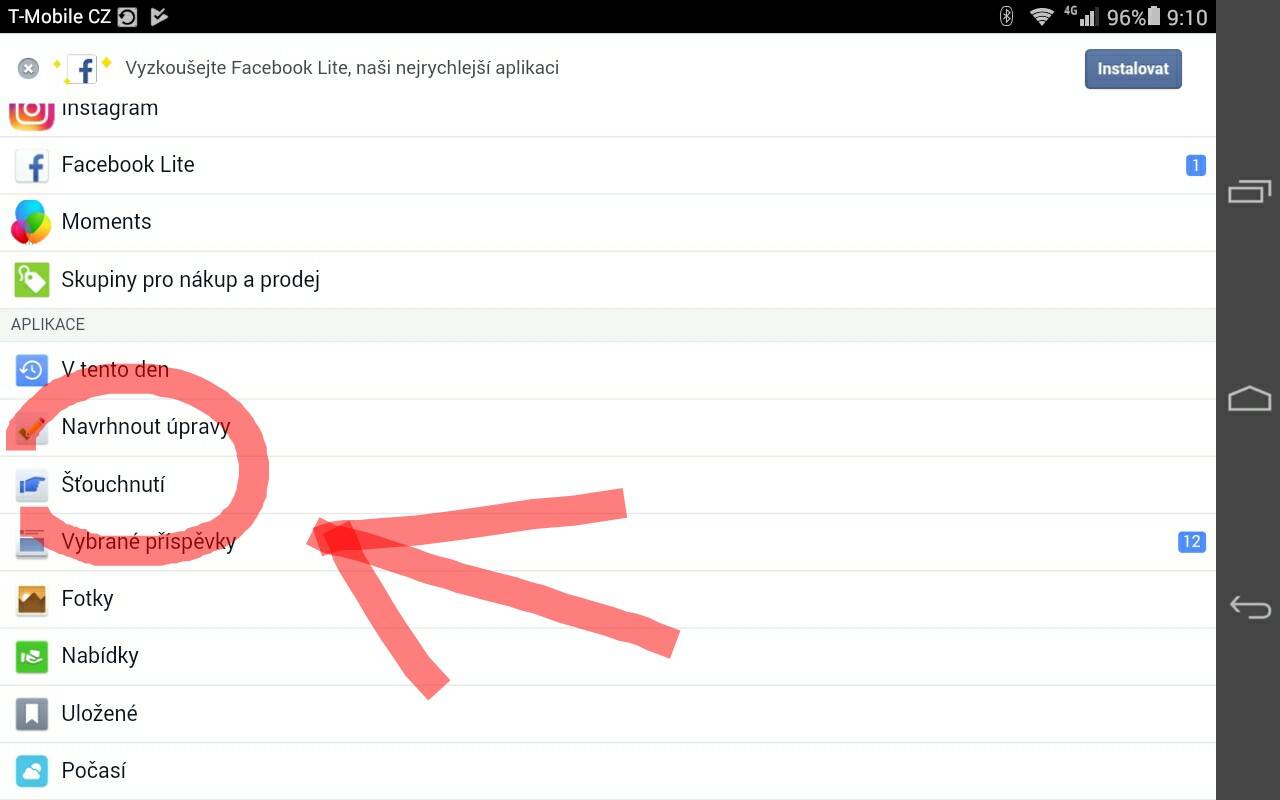The image size is (1280, 800).
Task: Tap the Uložené bookmark icon
Action: [x=32, y=714]
